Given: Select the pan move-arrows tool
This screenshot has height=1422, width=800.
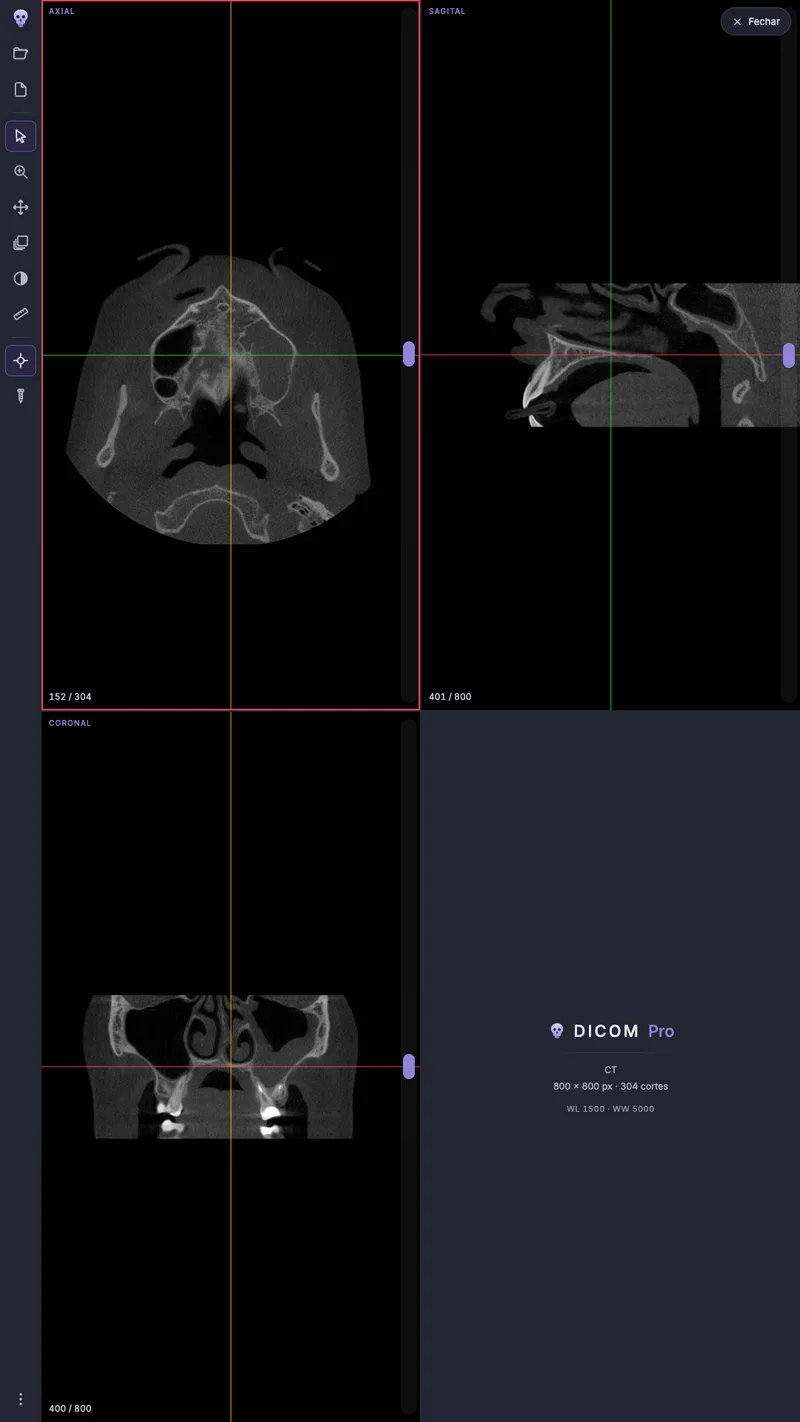Looking at the screenshot, I should (x=20, y=207).
